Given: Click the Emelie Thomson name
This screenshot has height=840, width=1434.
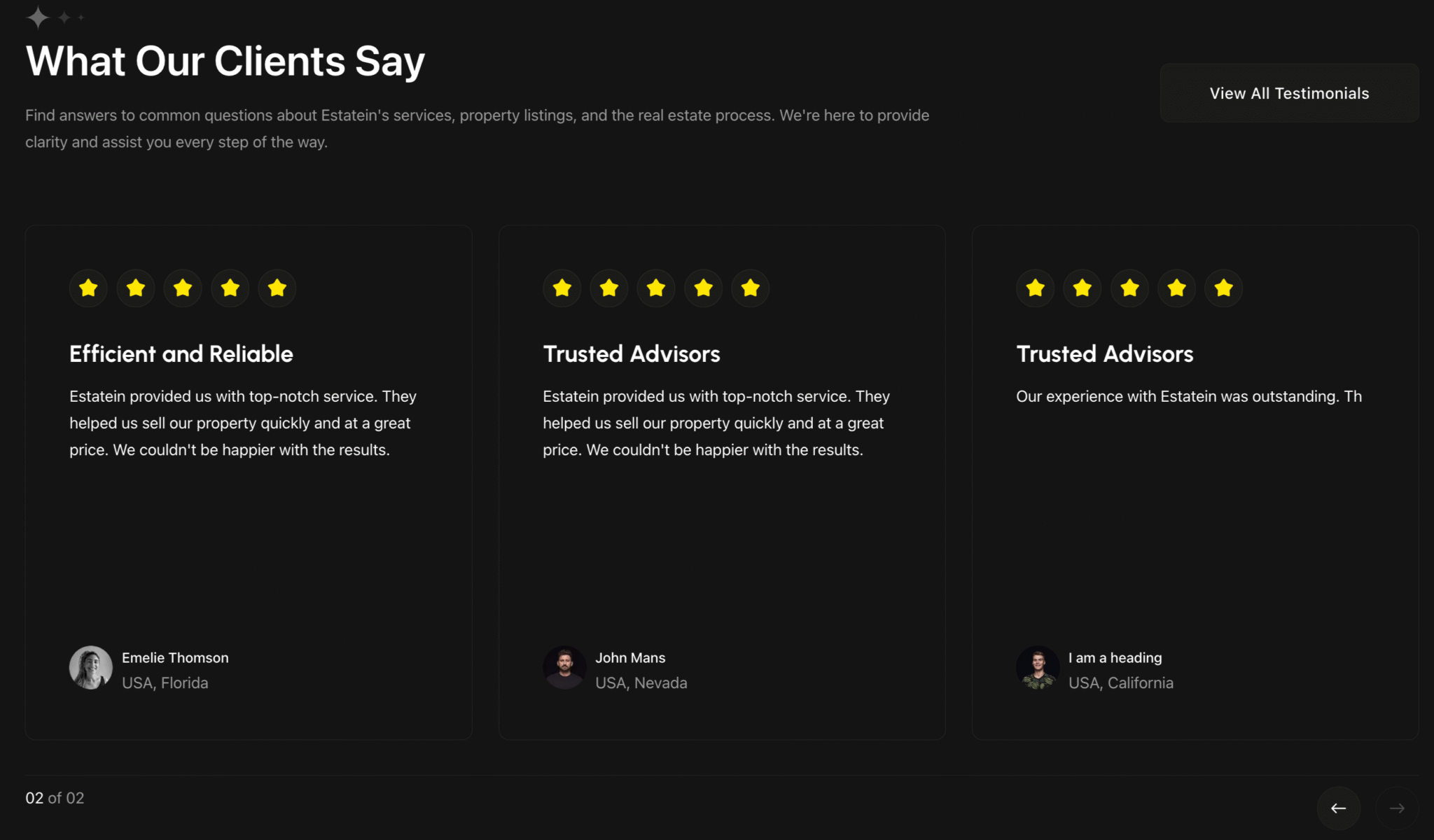Looking at the screenshot, I should click(x=175, y=658).
